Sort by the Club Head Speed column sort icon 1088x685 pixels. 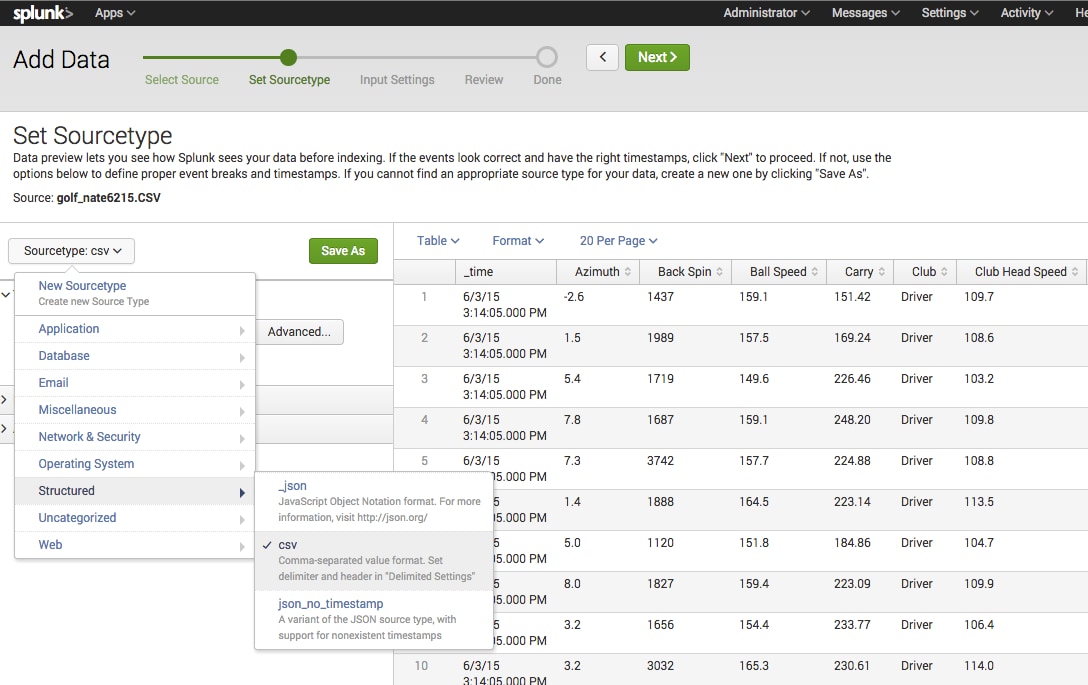tap(1075, 272)
